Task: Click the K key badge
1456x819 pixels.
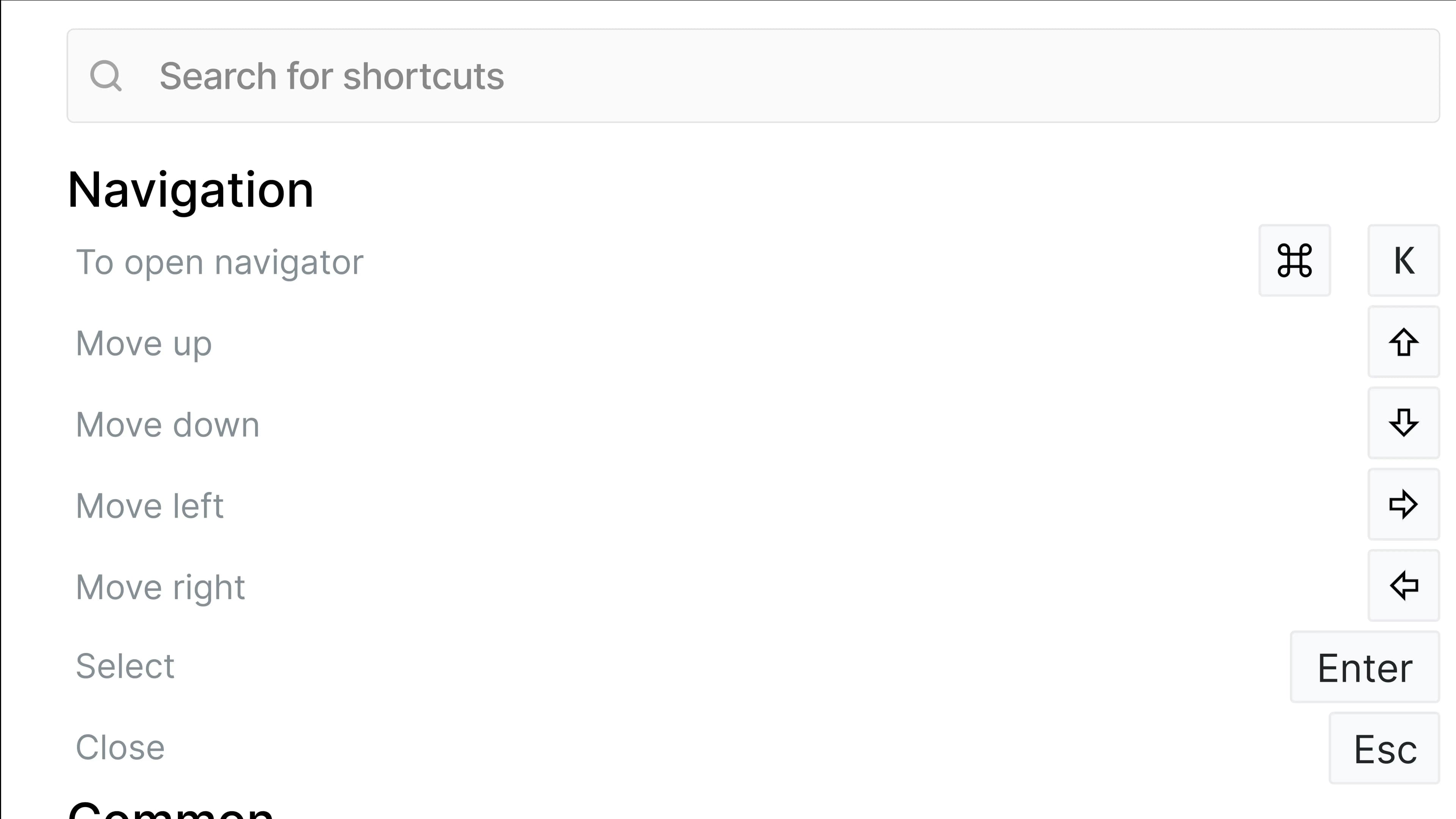Action: point(1403,260)
